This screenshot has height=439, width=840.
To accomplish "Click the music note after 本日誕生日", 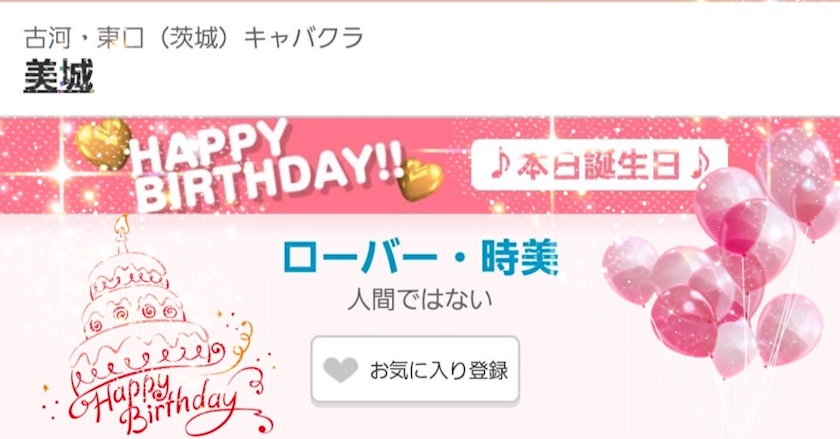I will tap(699, 166).
